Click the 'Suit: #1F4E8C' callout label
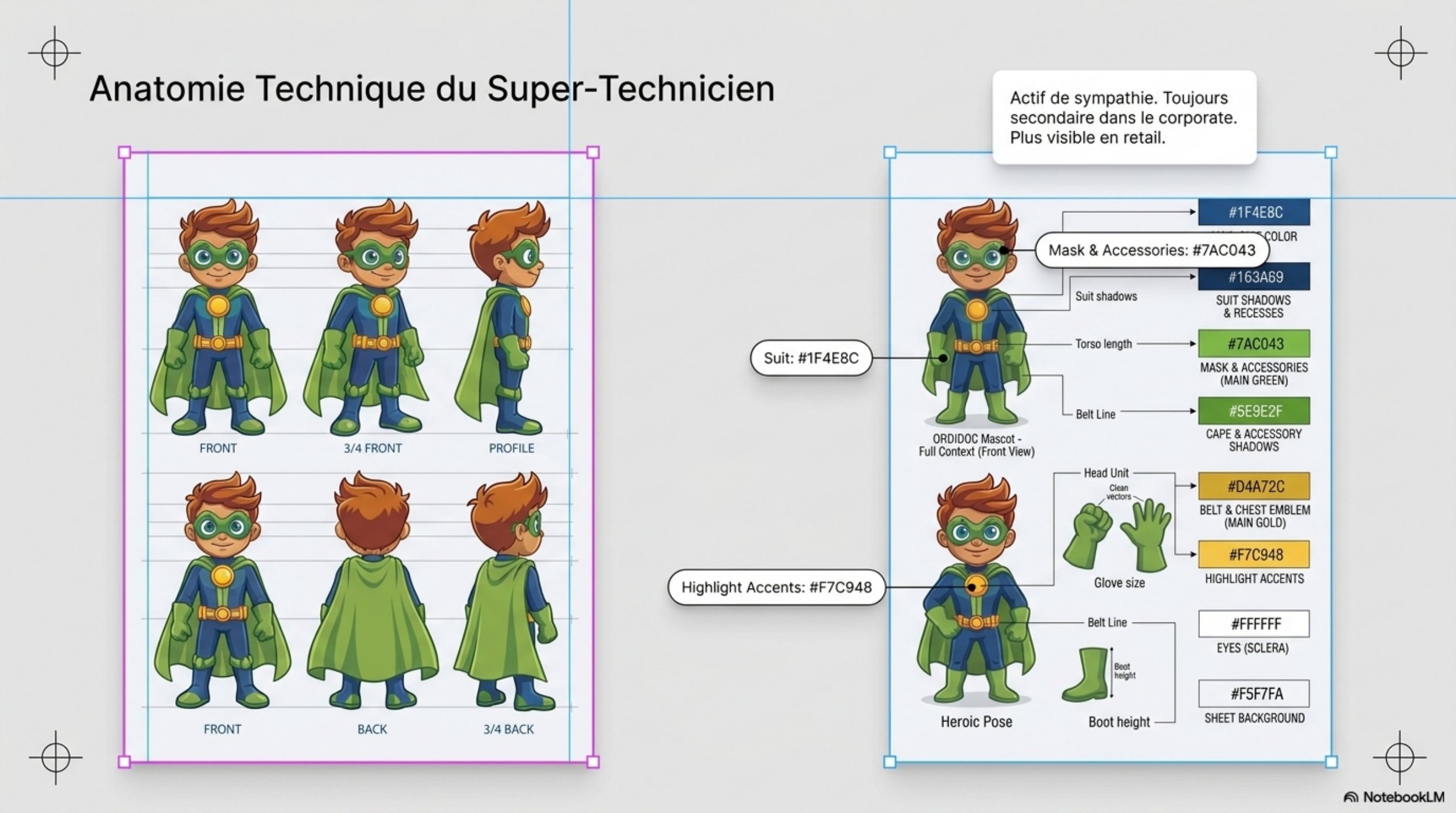This screenshot has height=813, width=1456. (811, 358)
